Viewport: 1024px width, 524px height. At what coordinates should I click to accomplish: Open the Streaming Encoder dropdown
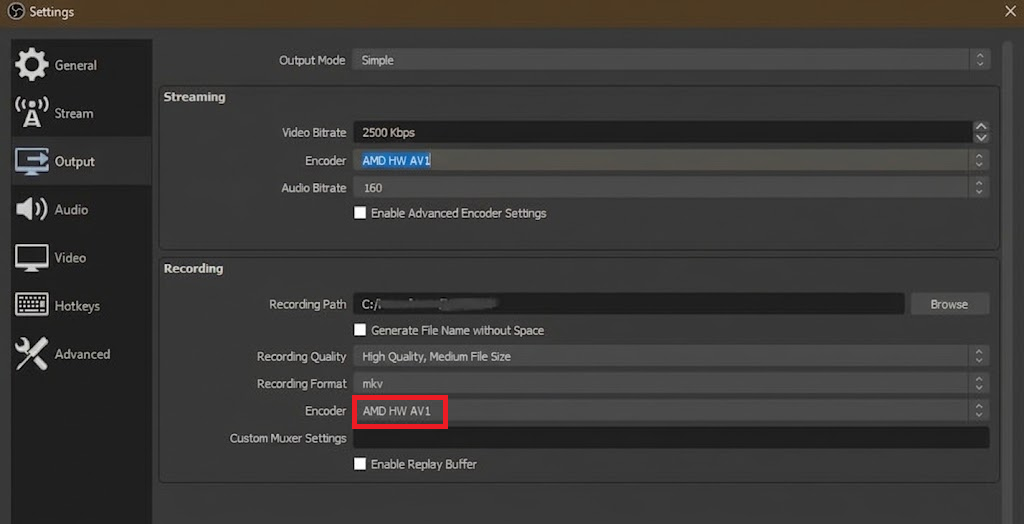click(x=671, y=160)
